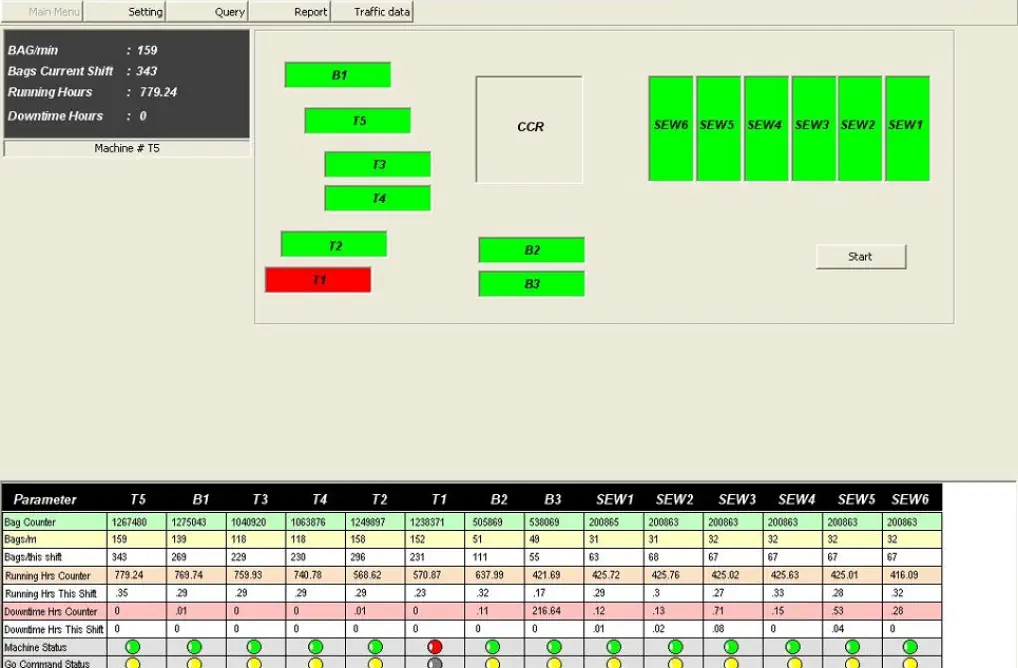Select the B1 machine block

(x=338, y=75)
